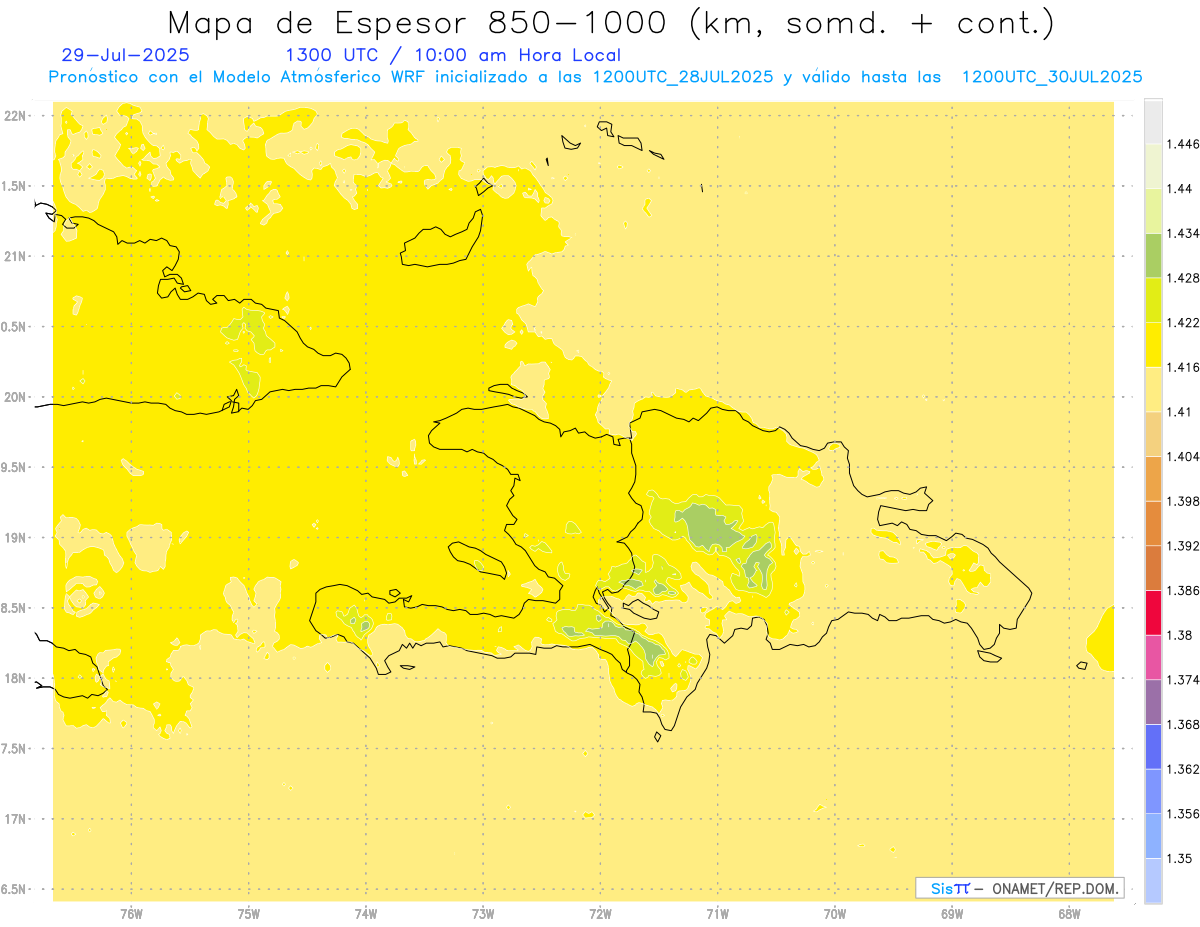
Task: Click the 69W longitude label
Action: click(x=952, y=913)
